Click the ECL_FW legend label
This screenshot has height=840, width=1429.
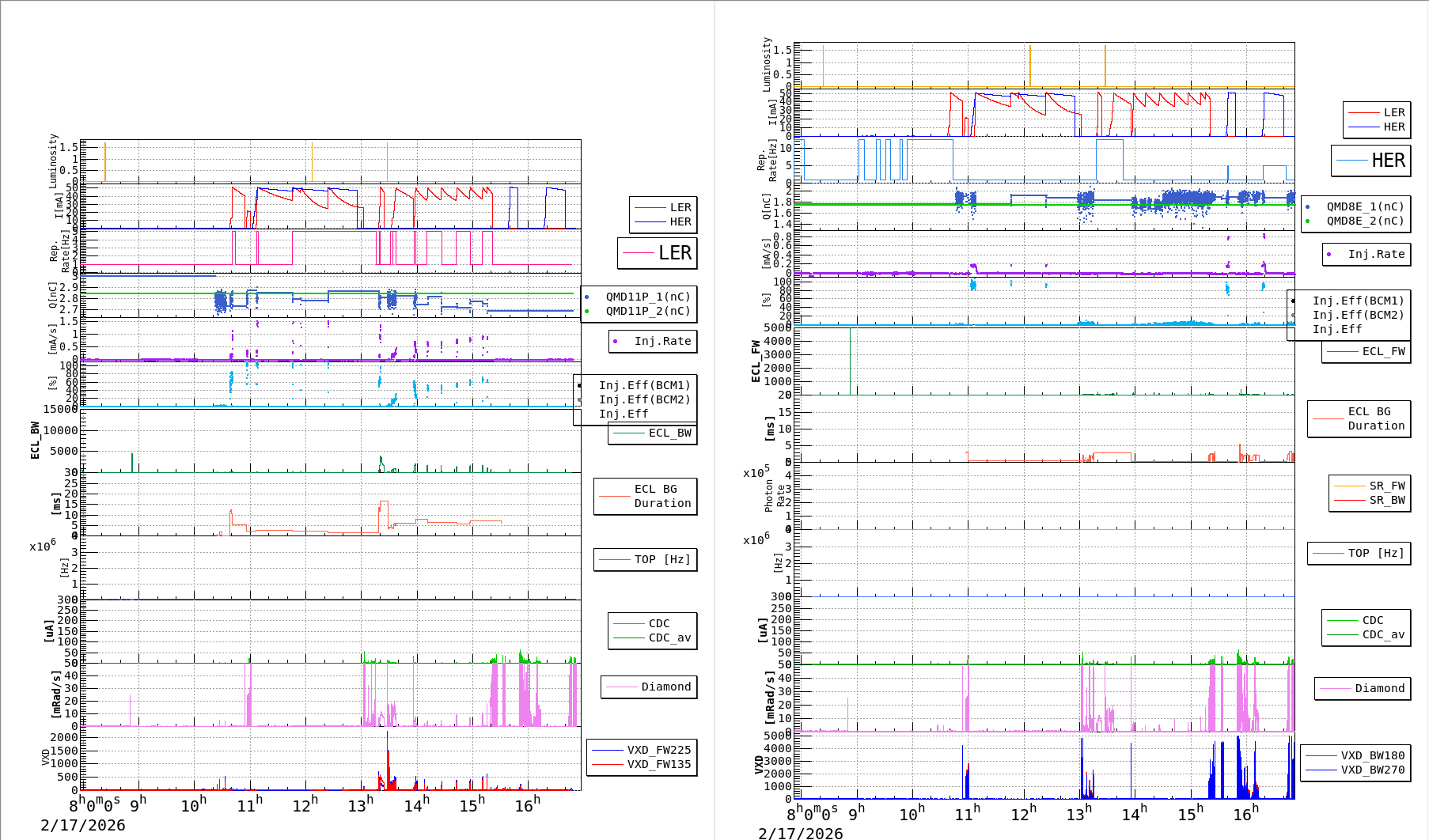click(1382, 352)
